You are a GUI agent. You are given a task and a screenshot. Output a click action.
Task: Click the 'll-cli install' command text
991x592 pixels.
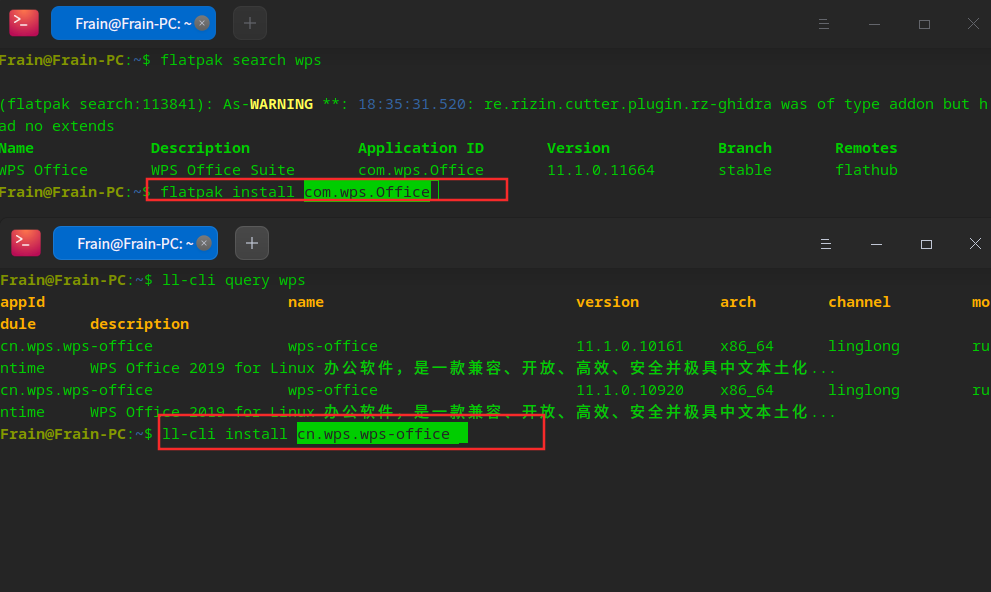(225, 433)
